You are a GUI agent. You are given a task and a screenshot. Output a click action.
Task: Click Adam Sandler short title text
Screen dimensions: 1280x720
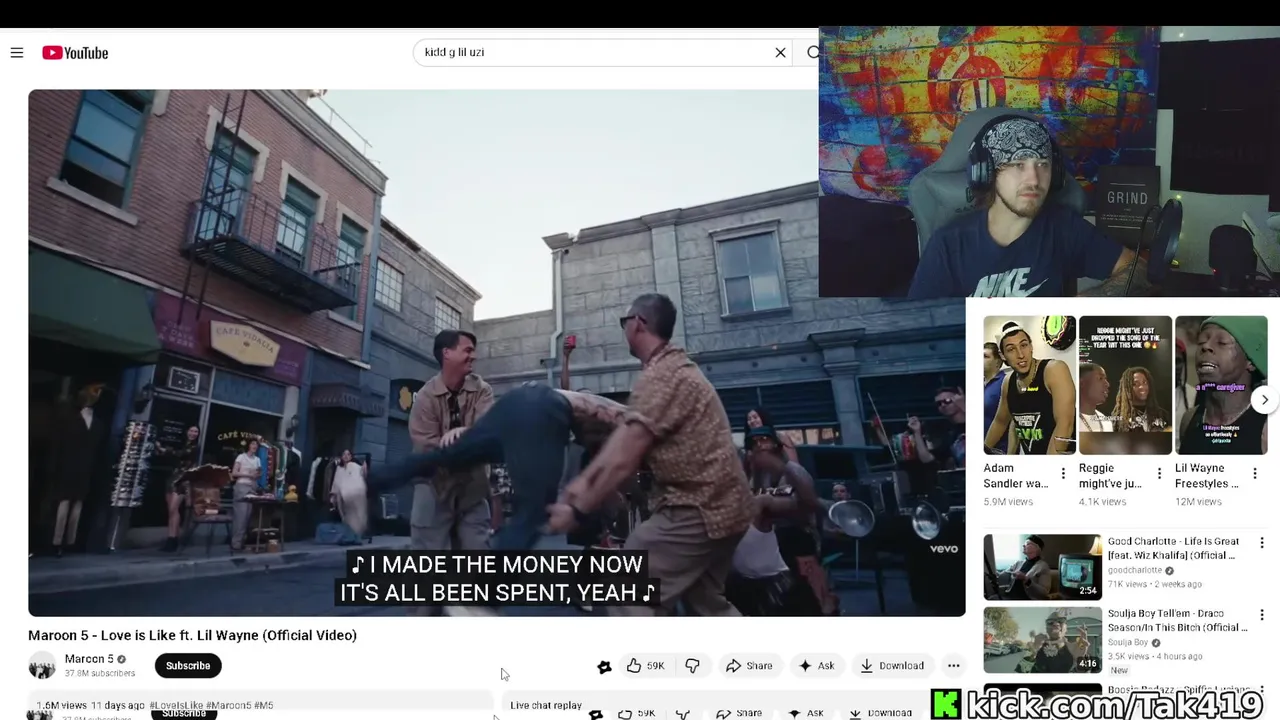click(1016, 476)
